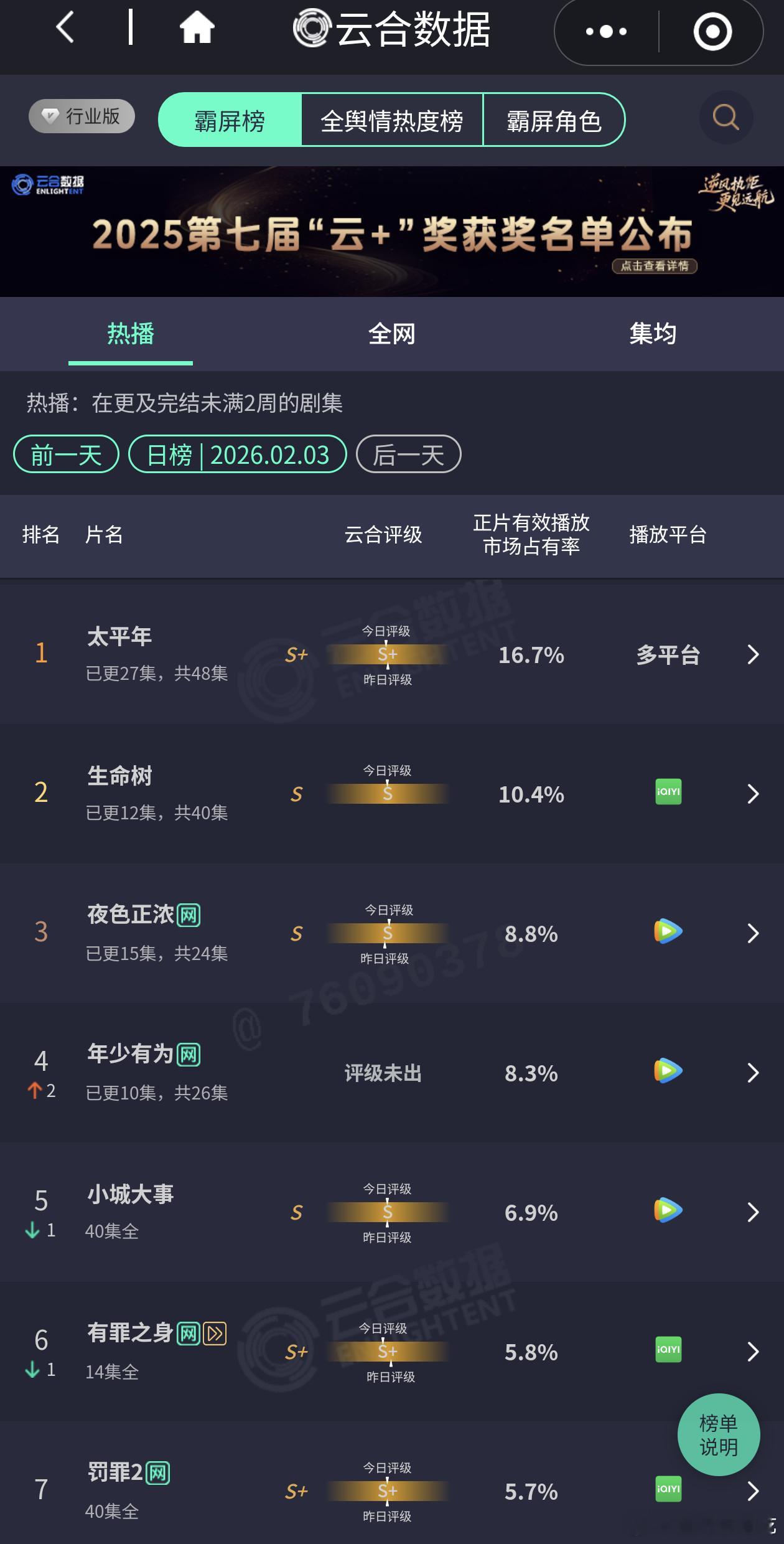The image size is (784, 1544).
Task: Open the 榜单说明 floating button
Action: (x=719, y=1434)
